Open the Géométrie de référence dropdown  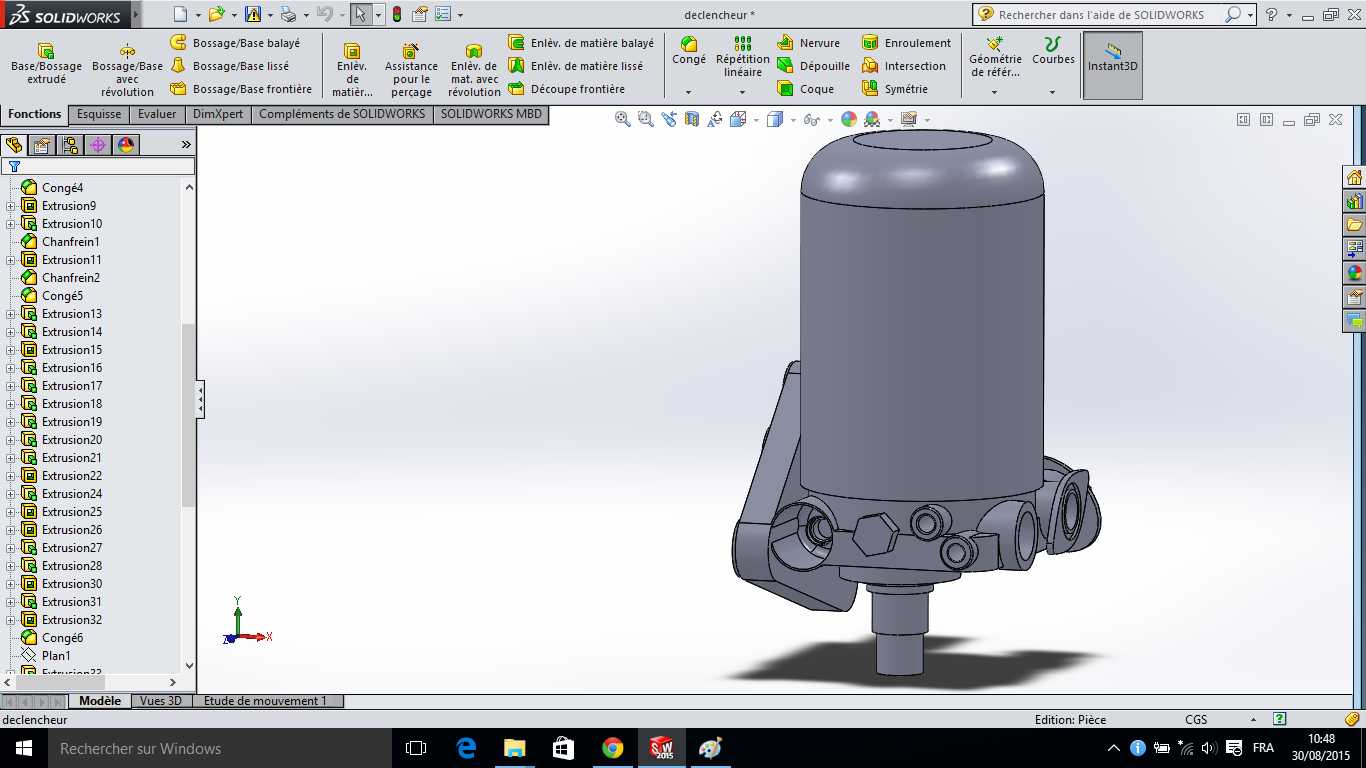995,92
